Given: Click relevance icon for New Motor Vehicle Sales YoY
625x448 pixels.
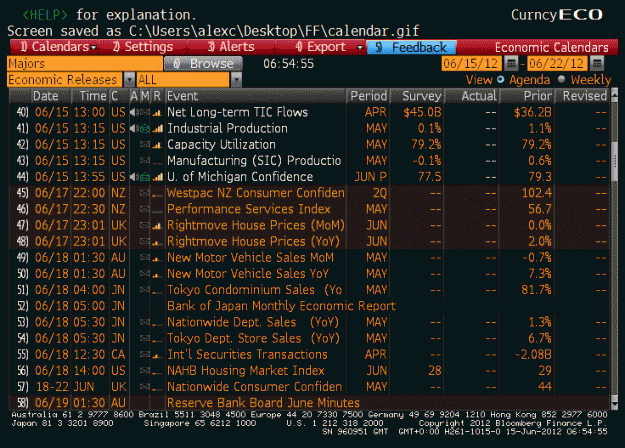Looking at the screenshot, I should 157,274.
